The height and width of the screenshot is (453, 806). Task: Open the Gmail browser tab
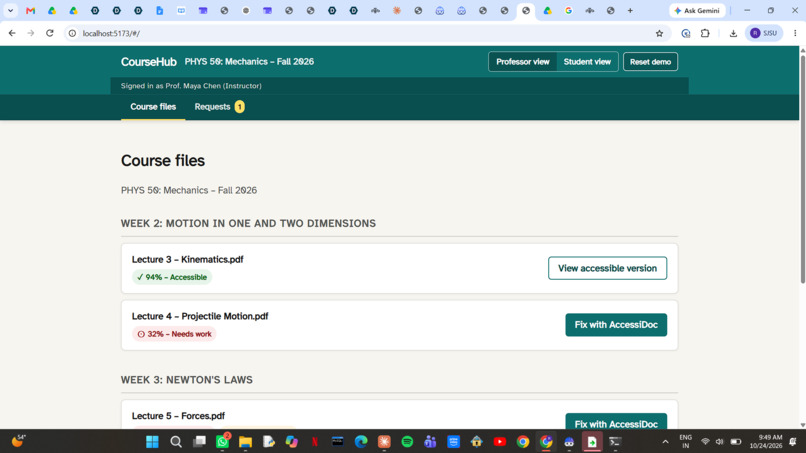click(30, 10)
